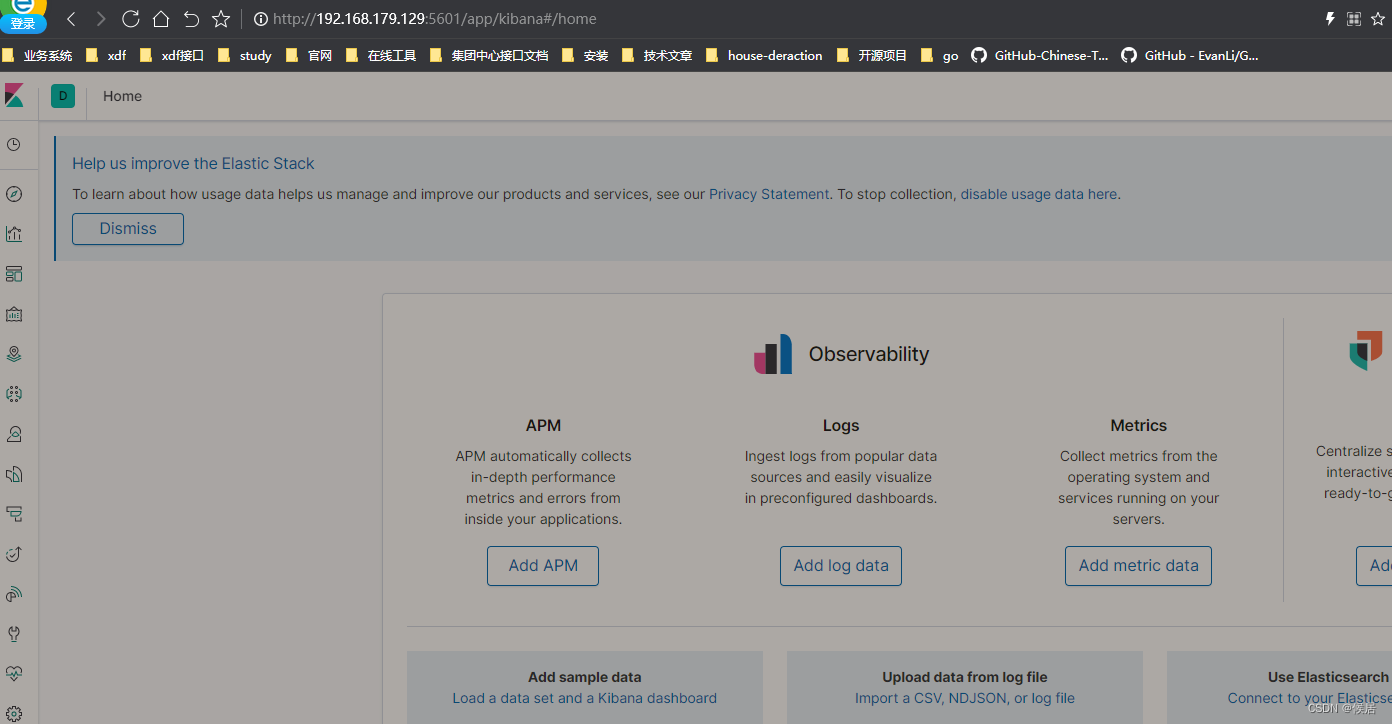Open Metrics icon in sidebar

14,434
